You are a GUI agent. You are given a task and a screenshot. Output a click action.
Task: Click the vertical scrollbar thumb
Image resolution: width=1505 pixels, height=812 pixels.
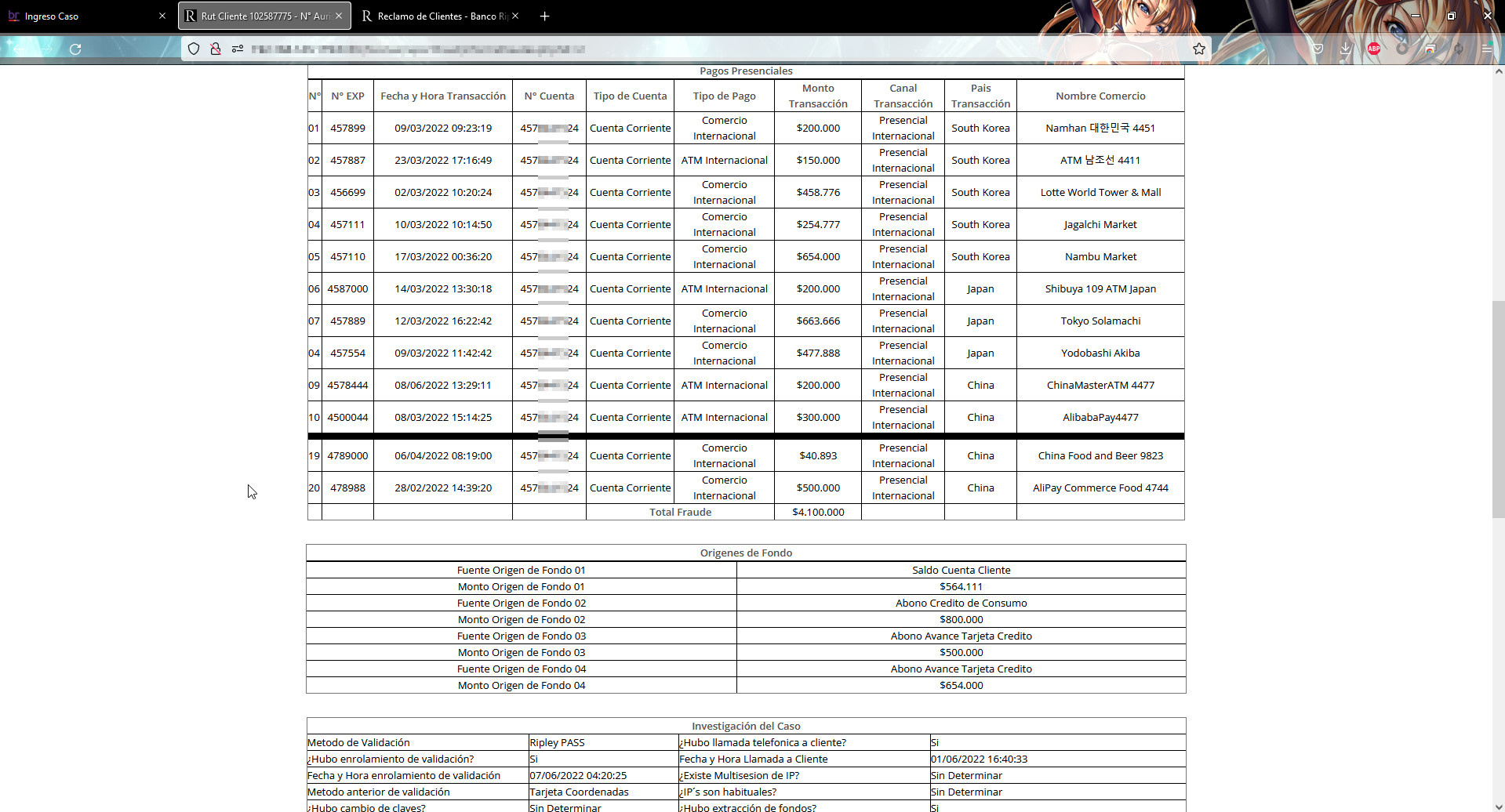click(1498, 409)
